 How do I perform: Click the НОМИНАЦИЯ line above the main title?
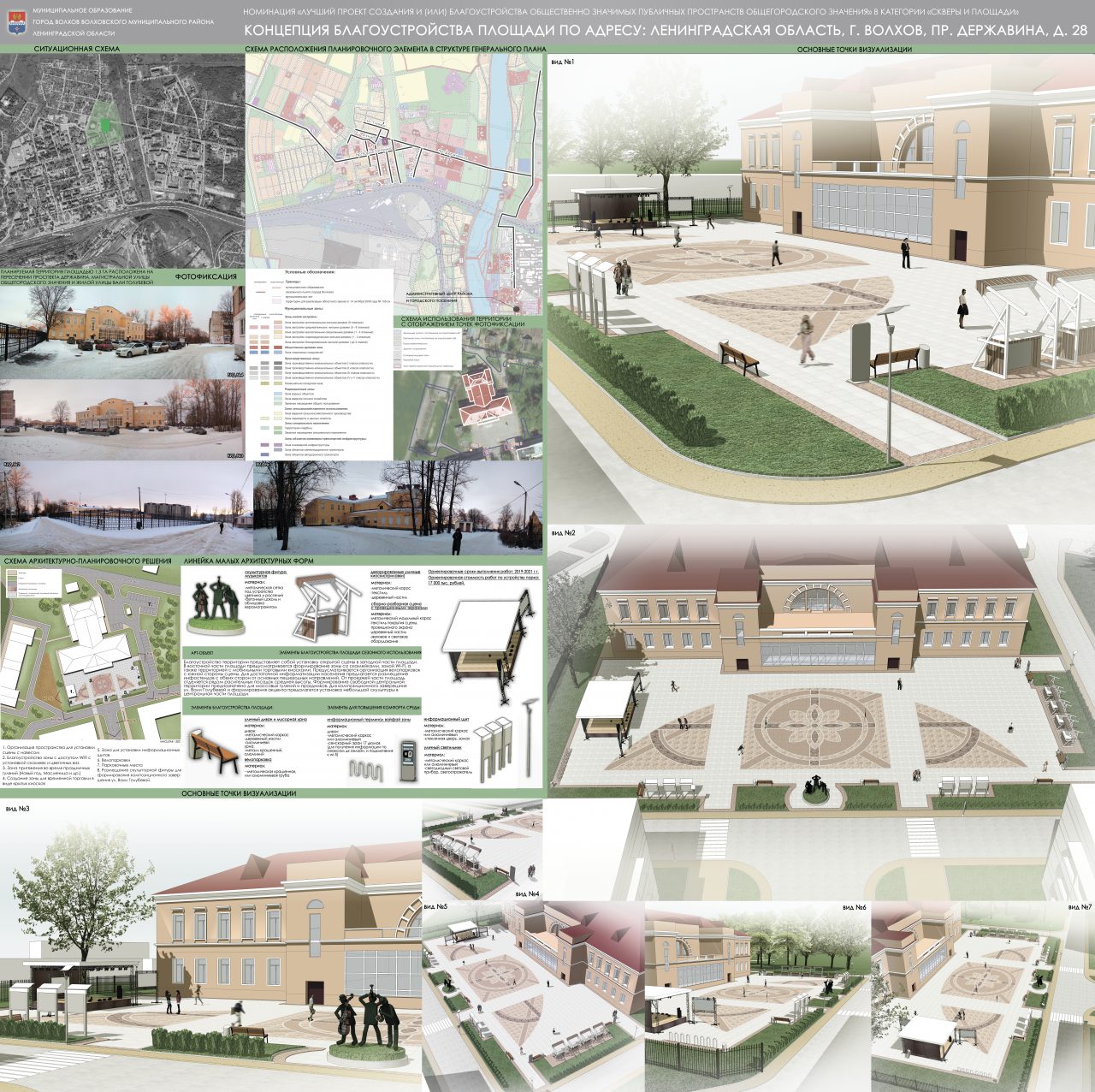point(630,12)
